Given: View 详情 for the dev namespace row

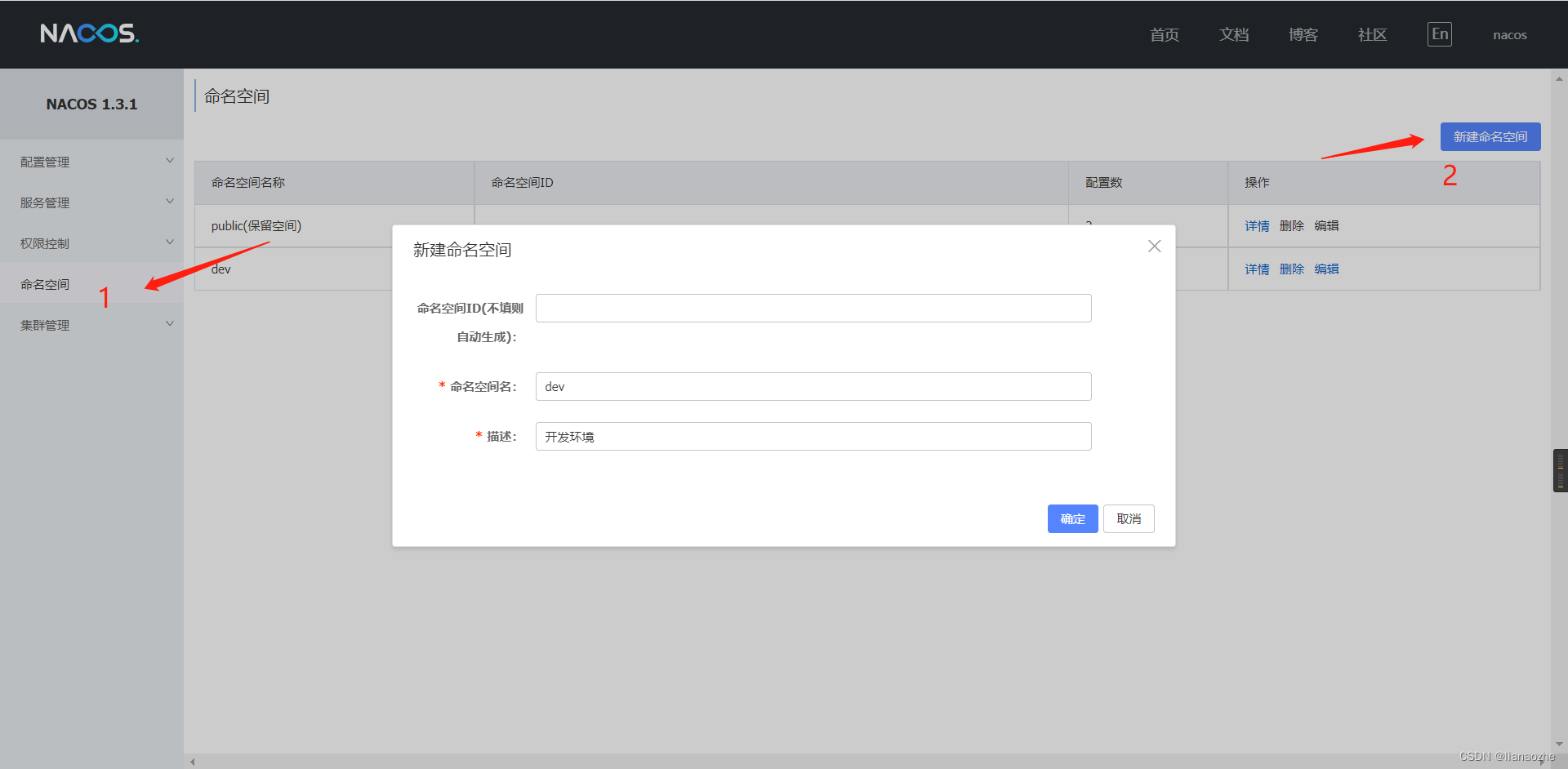Looking at the screenshot, I should [x=1257, y=269].
